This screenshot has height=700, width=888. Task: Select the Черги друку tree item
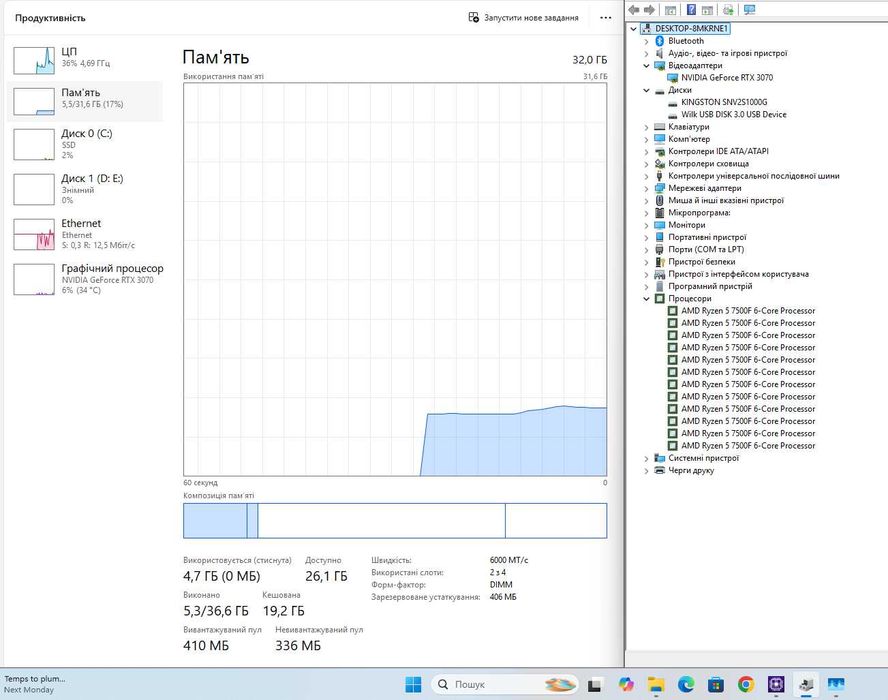pos(691,470)
